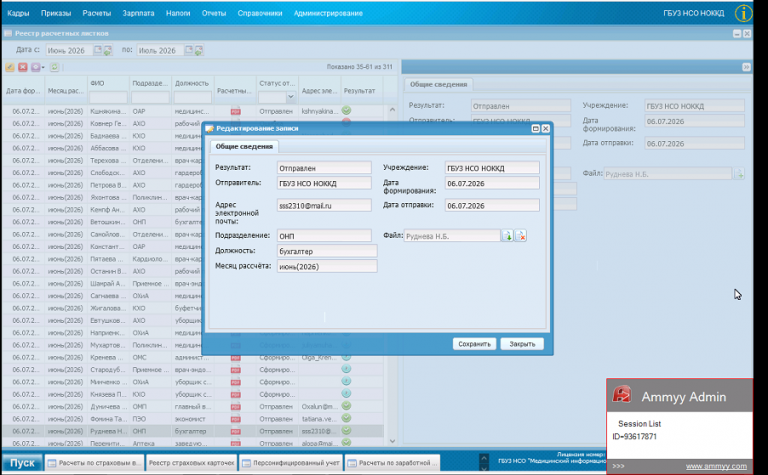Click the Сохранить button
Image resolution: width=768 pixels, height=475 pixels.
(474, 344)
